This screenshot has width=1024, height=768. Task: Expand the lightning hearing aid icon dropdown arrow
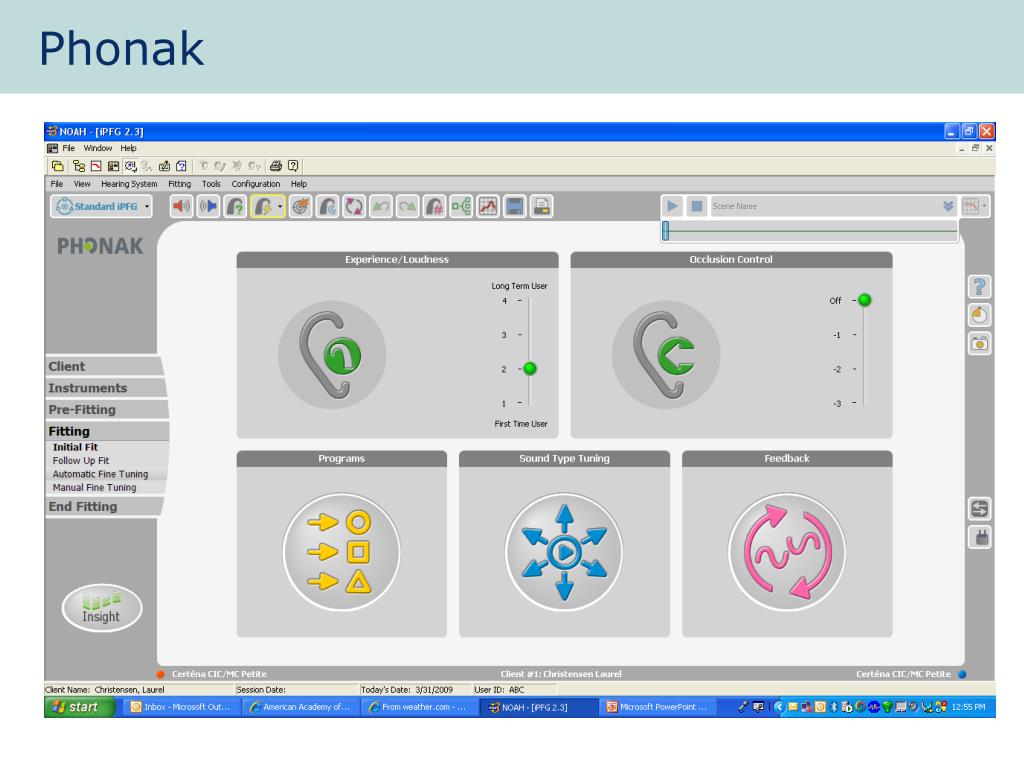[x=280, y=206]
